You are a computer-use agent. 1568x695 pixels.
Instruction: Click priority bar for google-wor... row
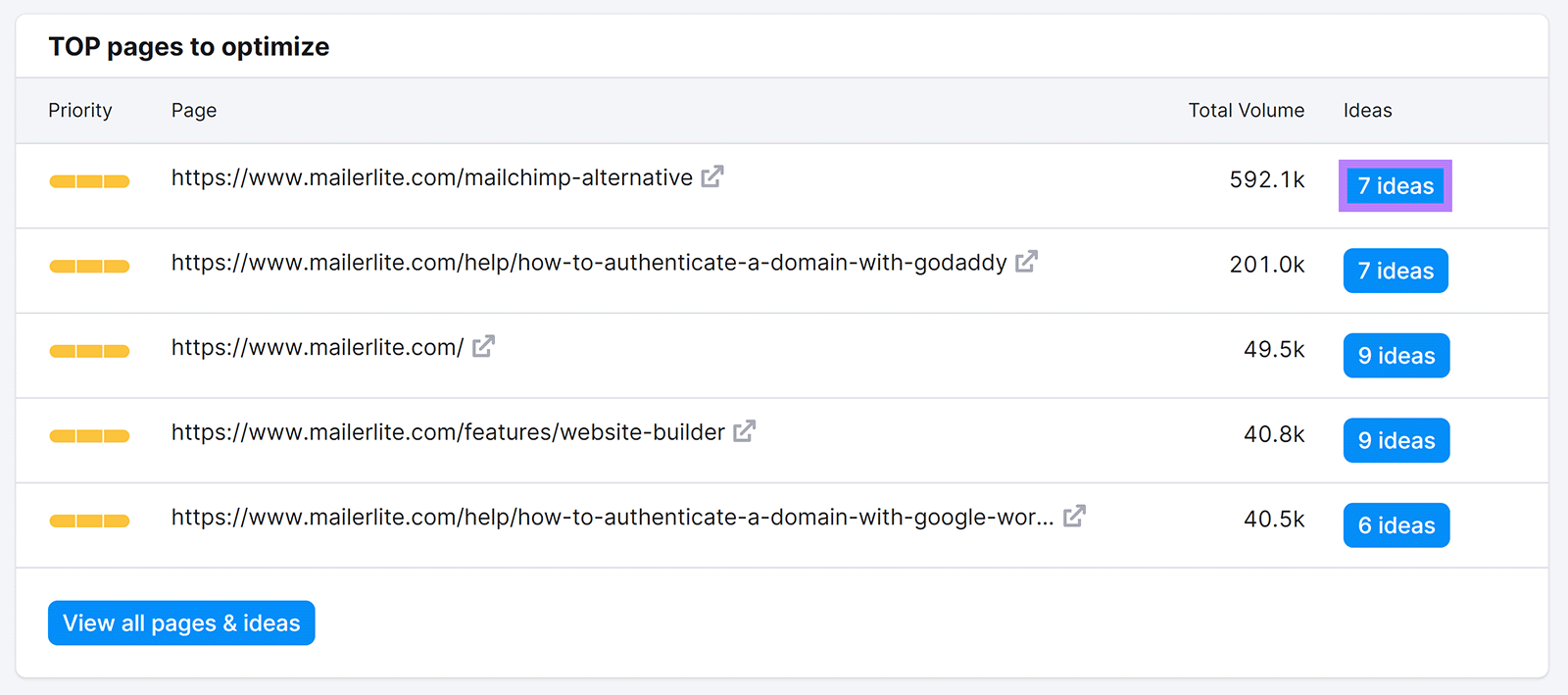pos(89,521)
